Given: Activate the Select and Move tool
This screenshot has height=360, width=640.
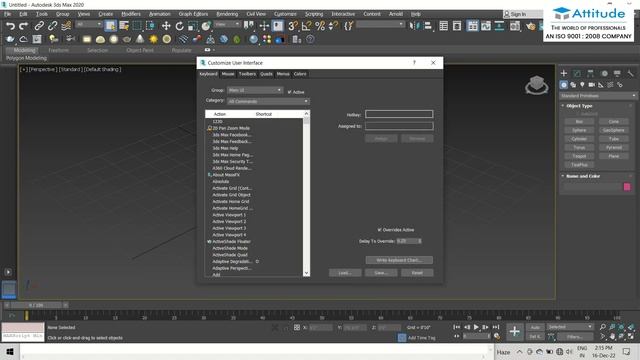Looking at the screenshot, I should (166, 26).
